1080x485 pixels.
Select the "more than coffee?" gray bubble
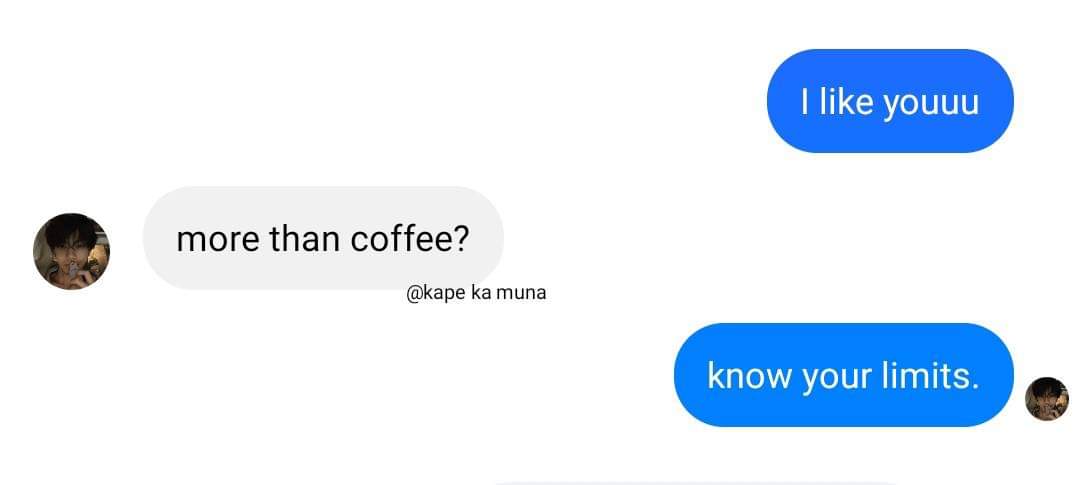[323, 238]
